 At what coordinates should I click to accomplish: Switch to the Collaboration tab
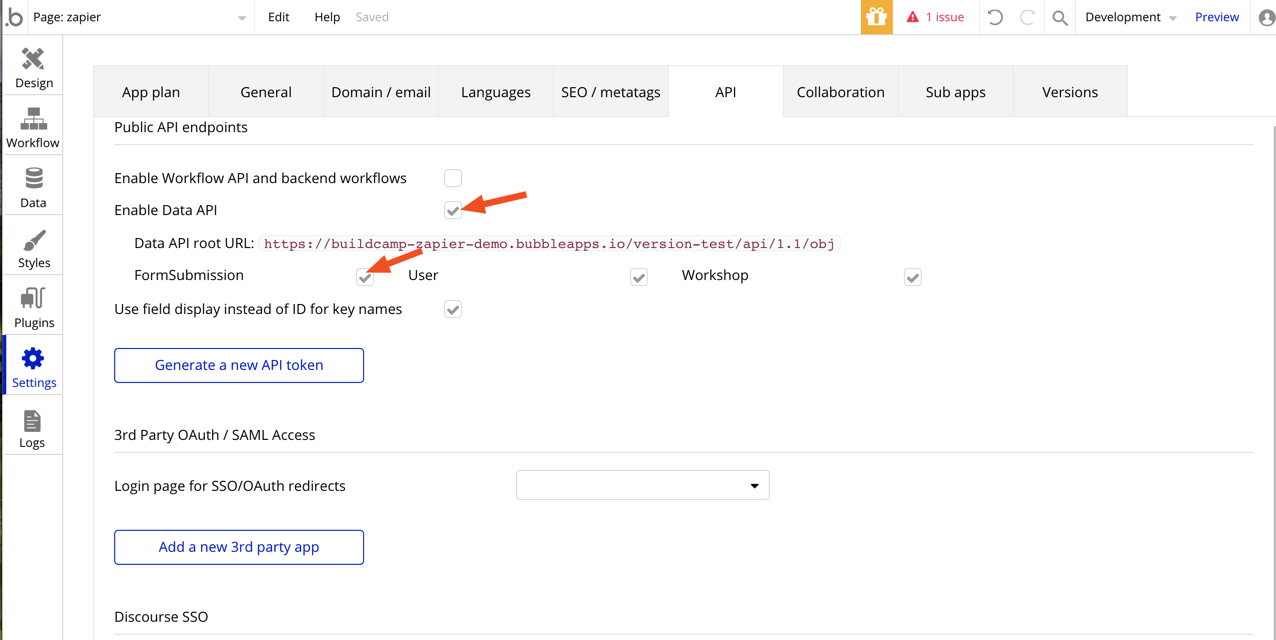pos(840,91)
